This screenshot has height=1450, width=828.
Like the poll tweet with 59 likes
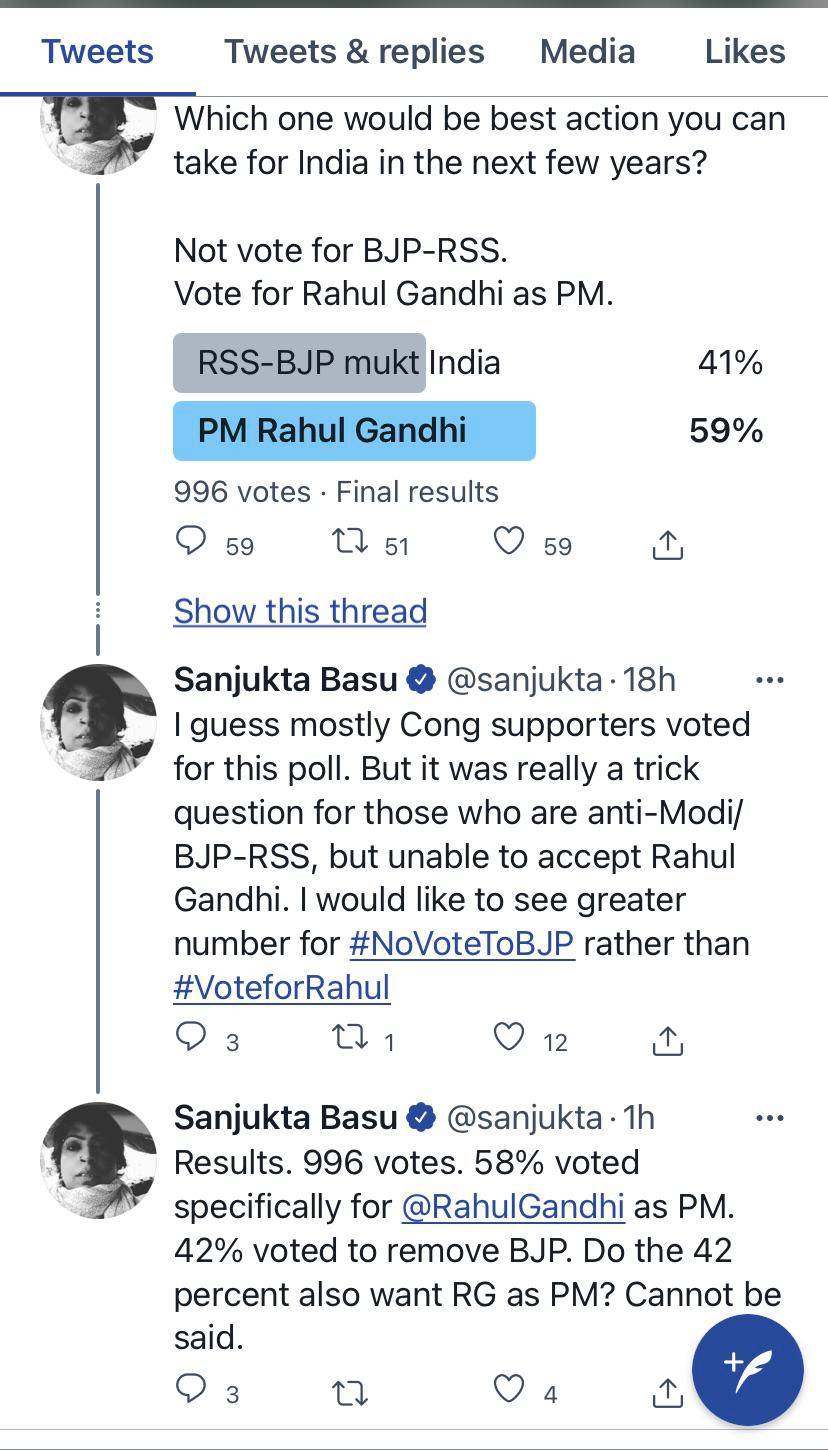[509, 542]
